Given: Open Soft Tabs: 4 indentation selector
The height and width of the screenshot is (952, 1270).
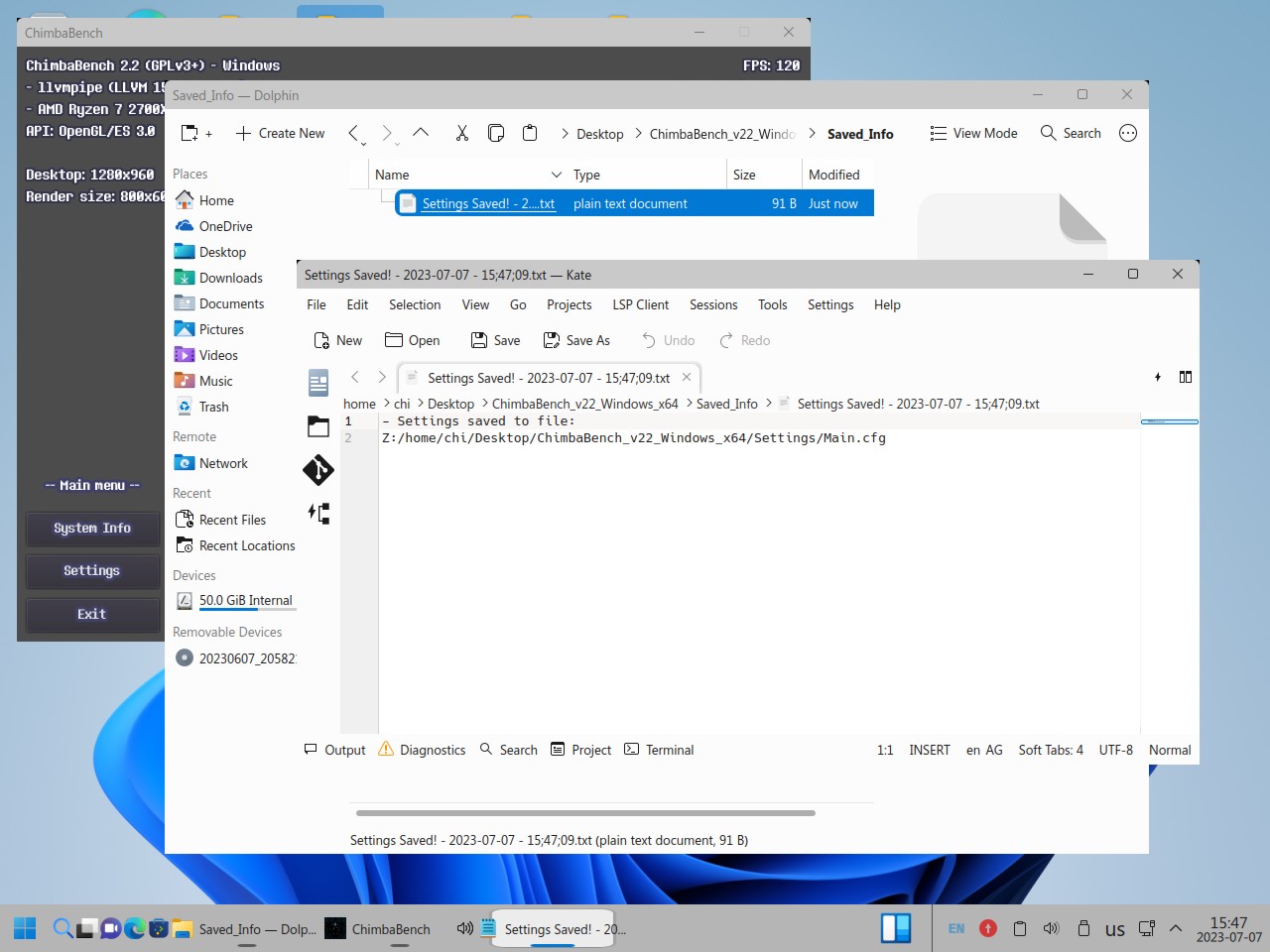Looking at the screenshot, I should 1051,750.
